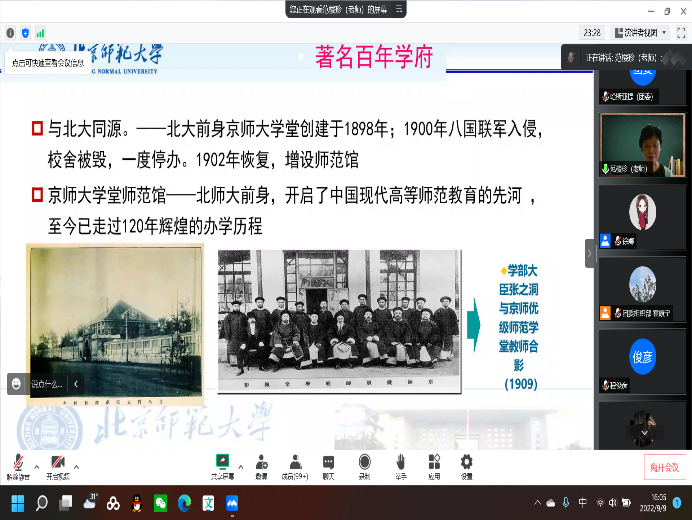Turn on the camera video
The height and width of the screenshot is (520, 692).
click(58, 463)
